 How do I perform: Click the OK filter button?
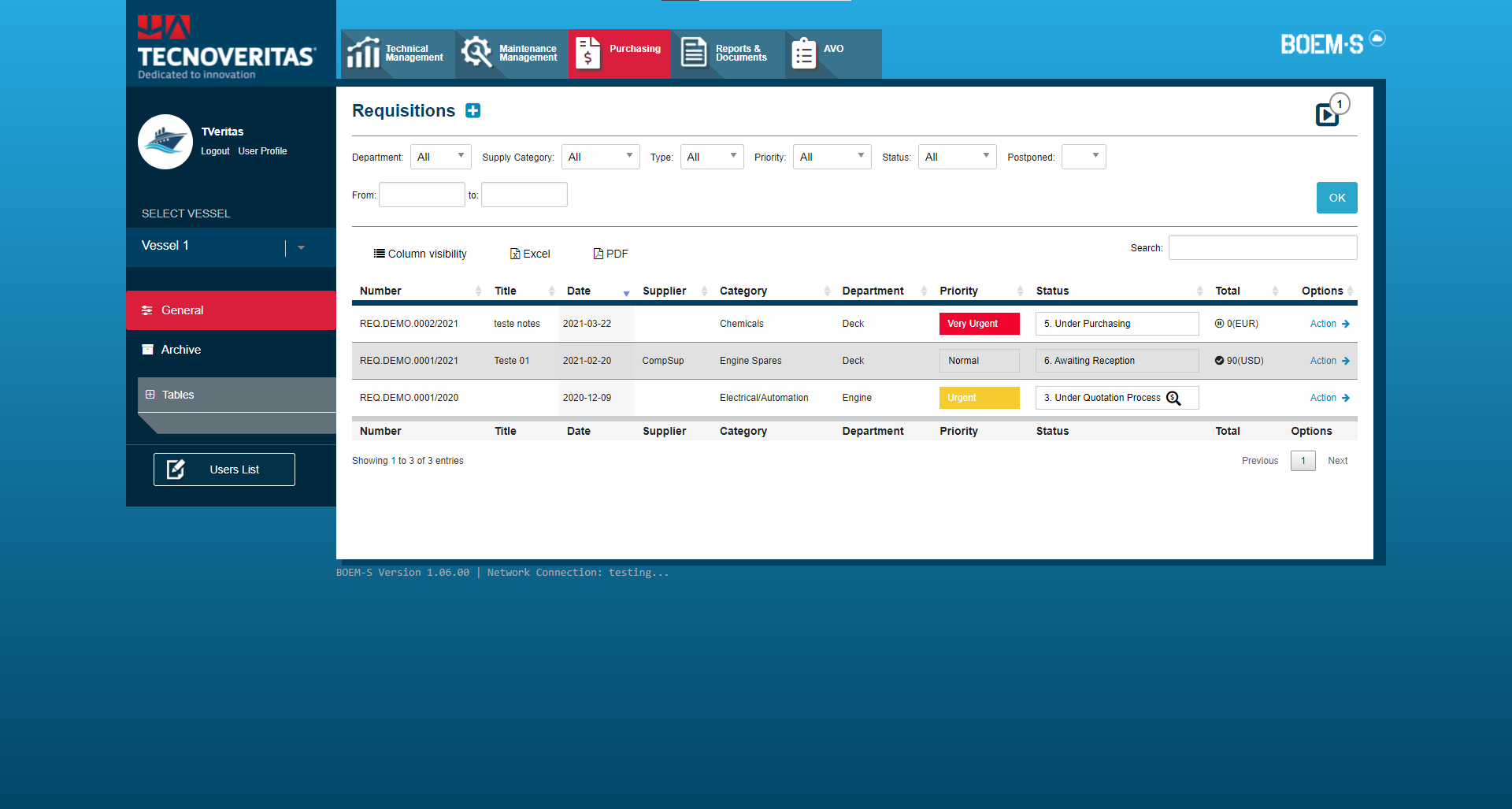point(1336,198)
